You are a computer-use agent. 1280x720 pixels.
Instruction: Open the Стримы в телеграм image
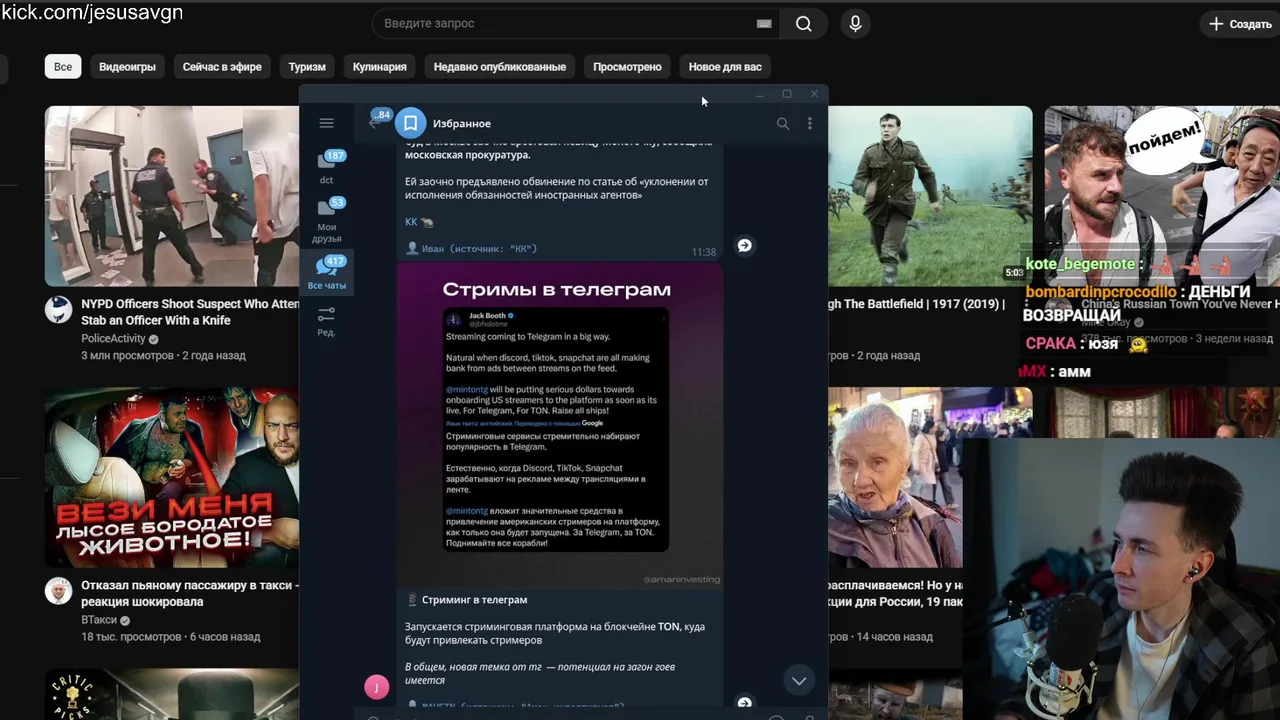(559, 424)
